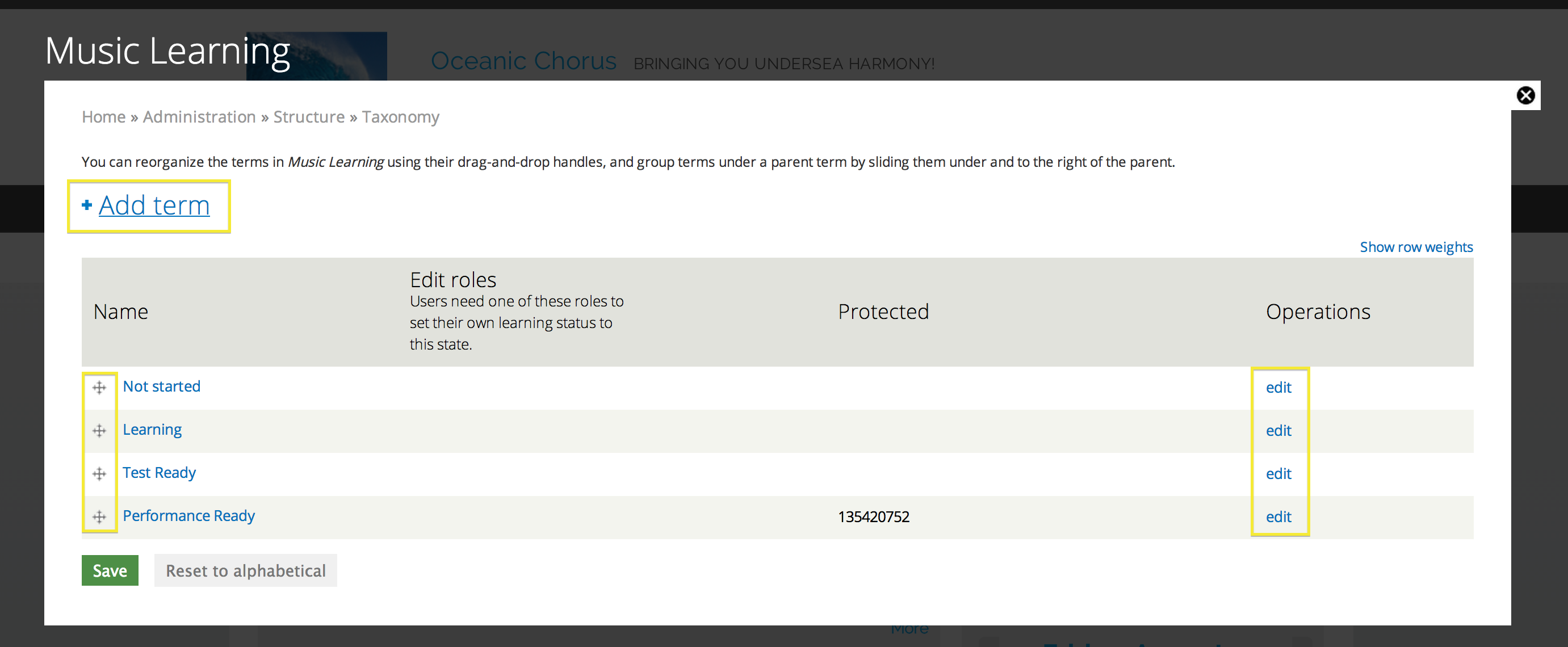Show row weights
1568x647 pixels.
tap(1416, 247)
